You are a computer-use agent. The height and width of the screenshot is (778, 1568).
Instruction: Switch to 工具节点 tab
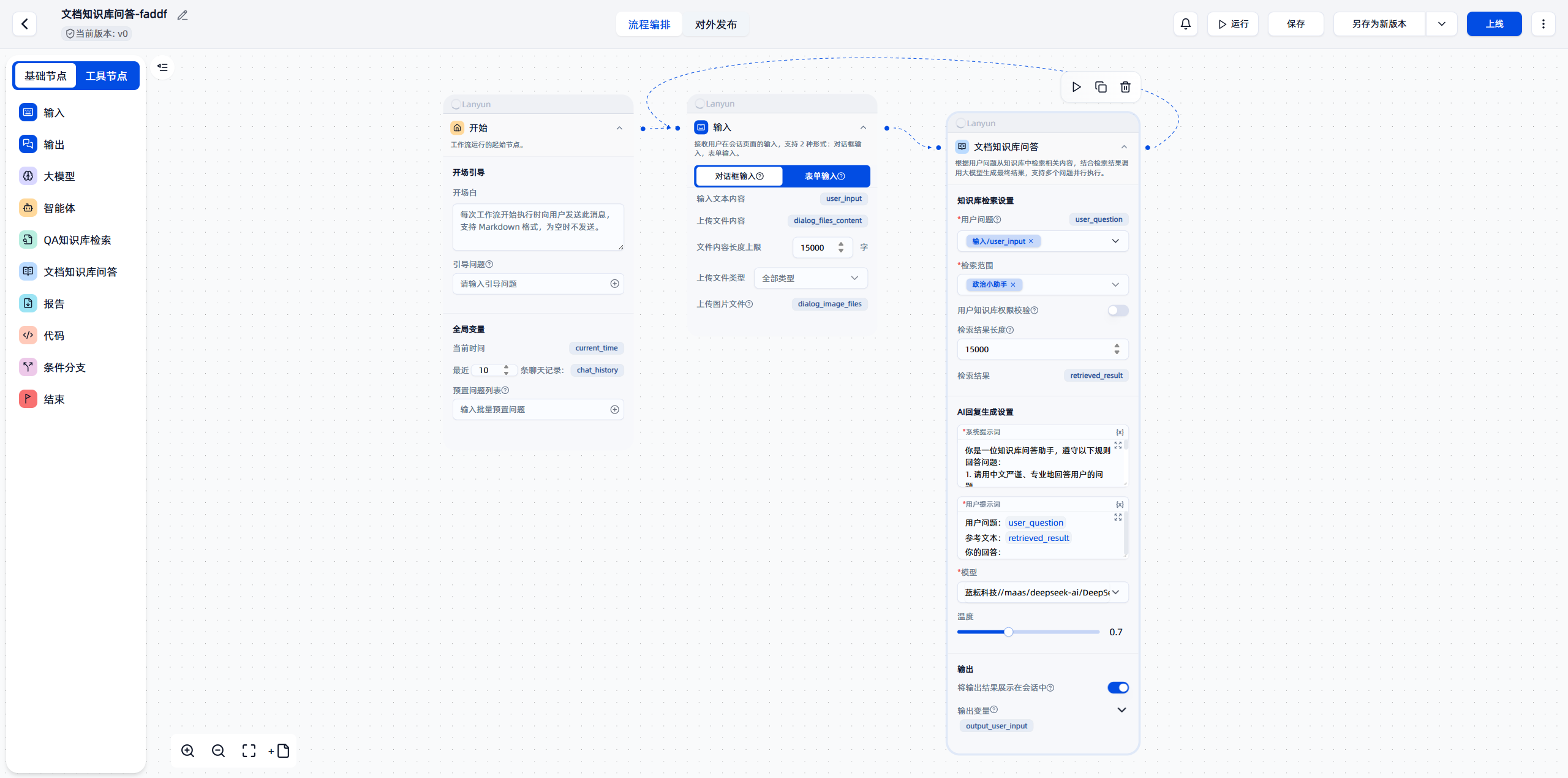point(107,76)
